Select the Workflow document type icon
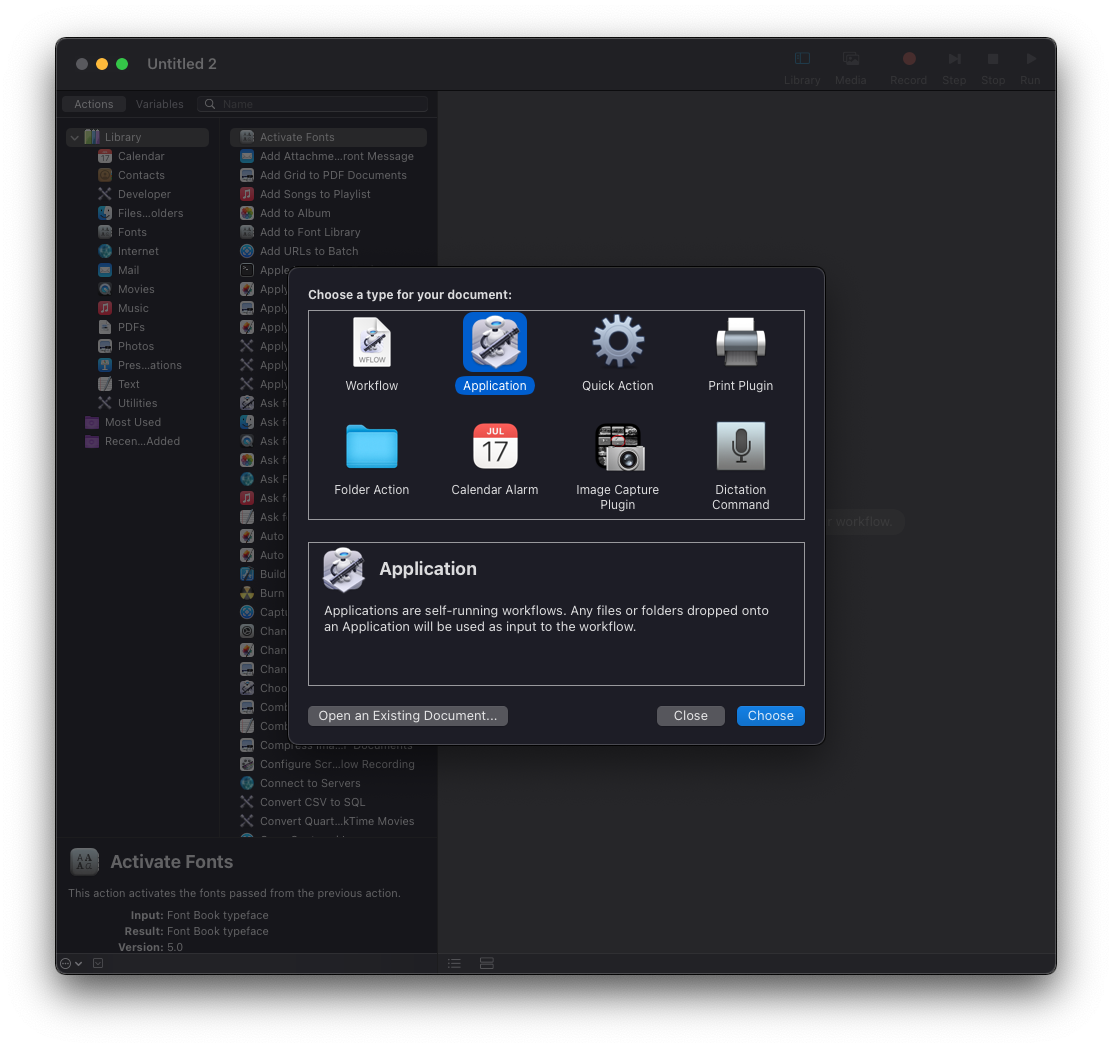Image resolution: width=1112 pixels, height=1048 pixels. [x=371, y=343]
